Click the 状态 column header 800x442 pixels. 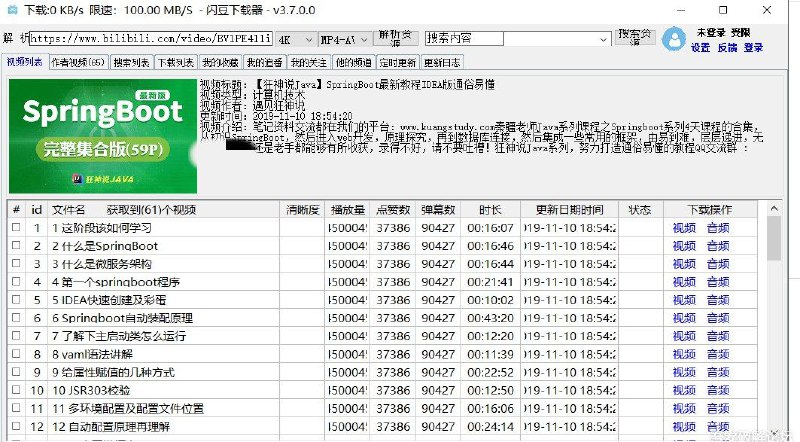(x=640, y=210)
